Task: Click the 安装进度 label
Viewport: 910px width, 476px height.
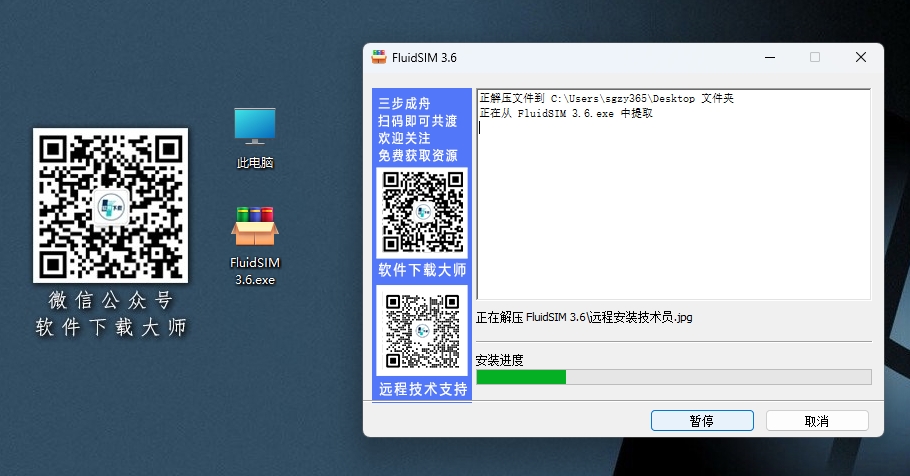Action: click(x=500, y=360)
